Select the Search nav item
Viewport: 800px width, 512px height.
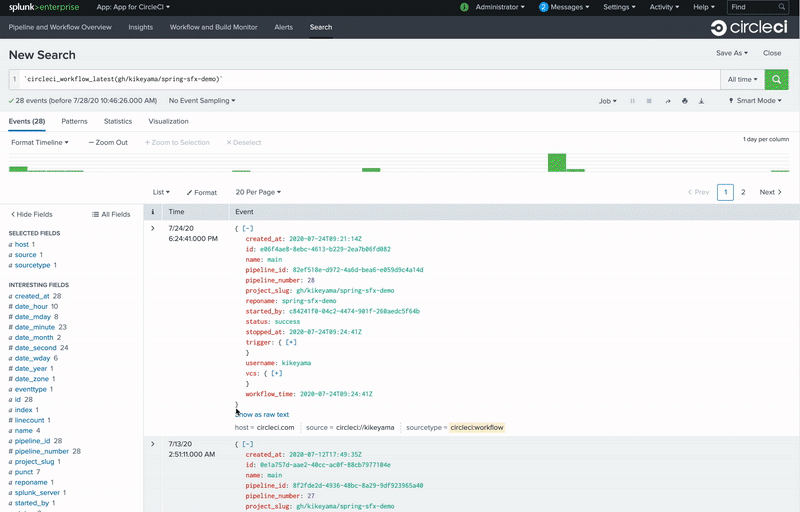pyautogui.click(x=321, y=28)
